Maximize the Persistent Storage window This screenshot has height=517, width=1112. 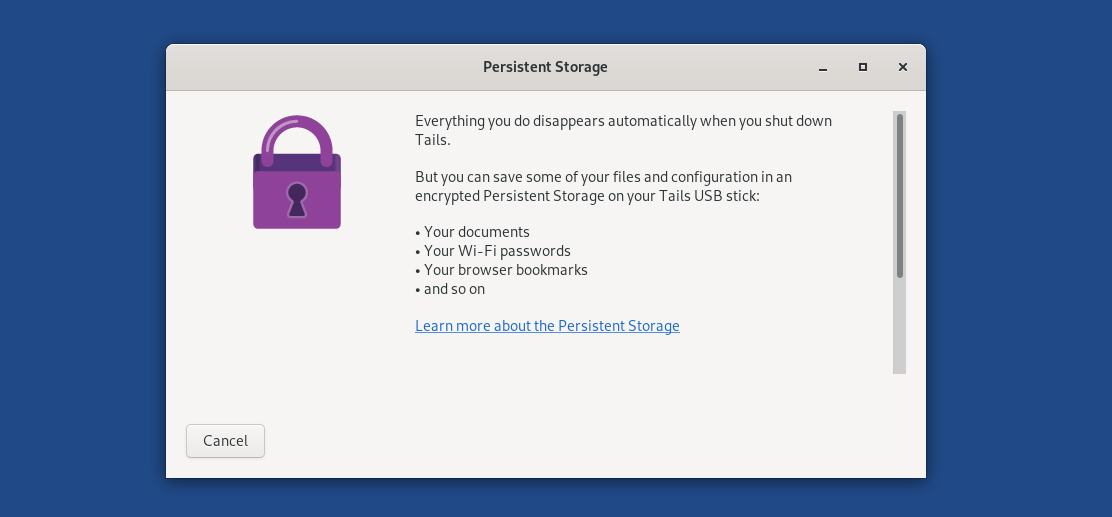tap(862, 67)
